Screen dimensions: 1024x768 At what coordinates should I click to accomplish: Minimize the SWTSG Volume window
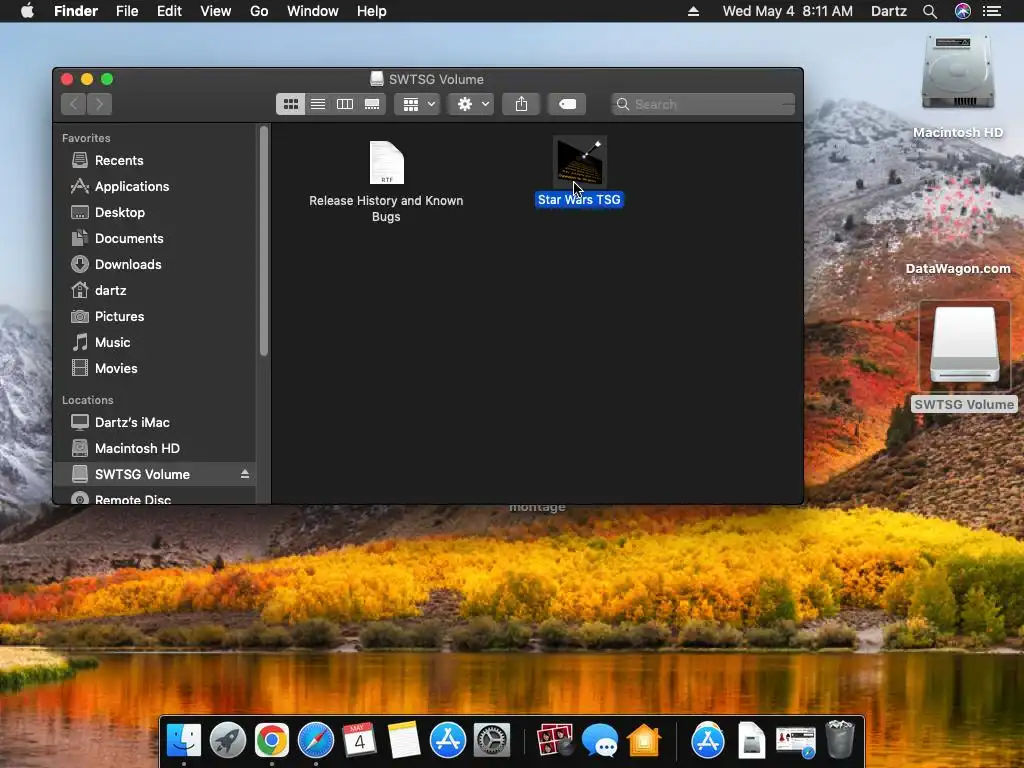tap(87, 79)
